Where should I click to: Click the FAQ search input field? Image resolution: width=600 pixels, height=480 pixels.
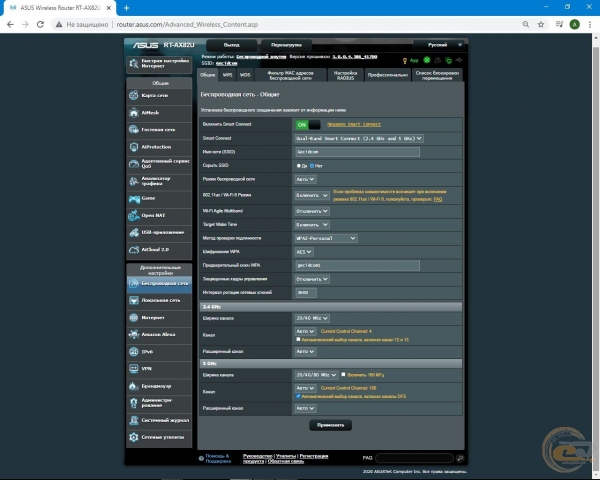(414, 458)
